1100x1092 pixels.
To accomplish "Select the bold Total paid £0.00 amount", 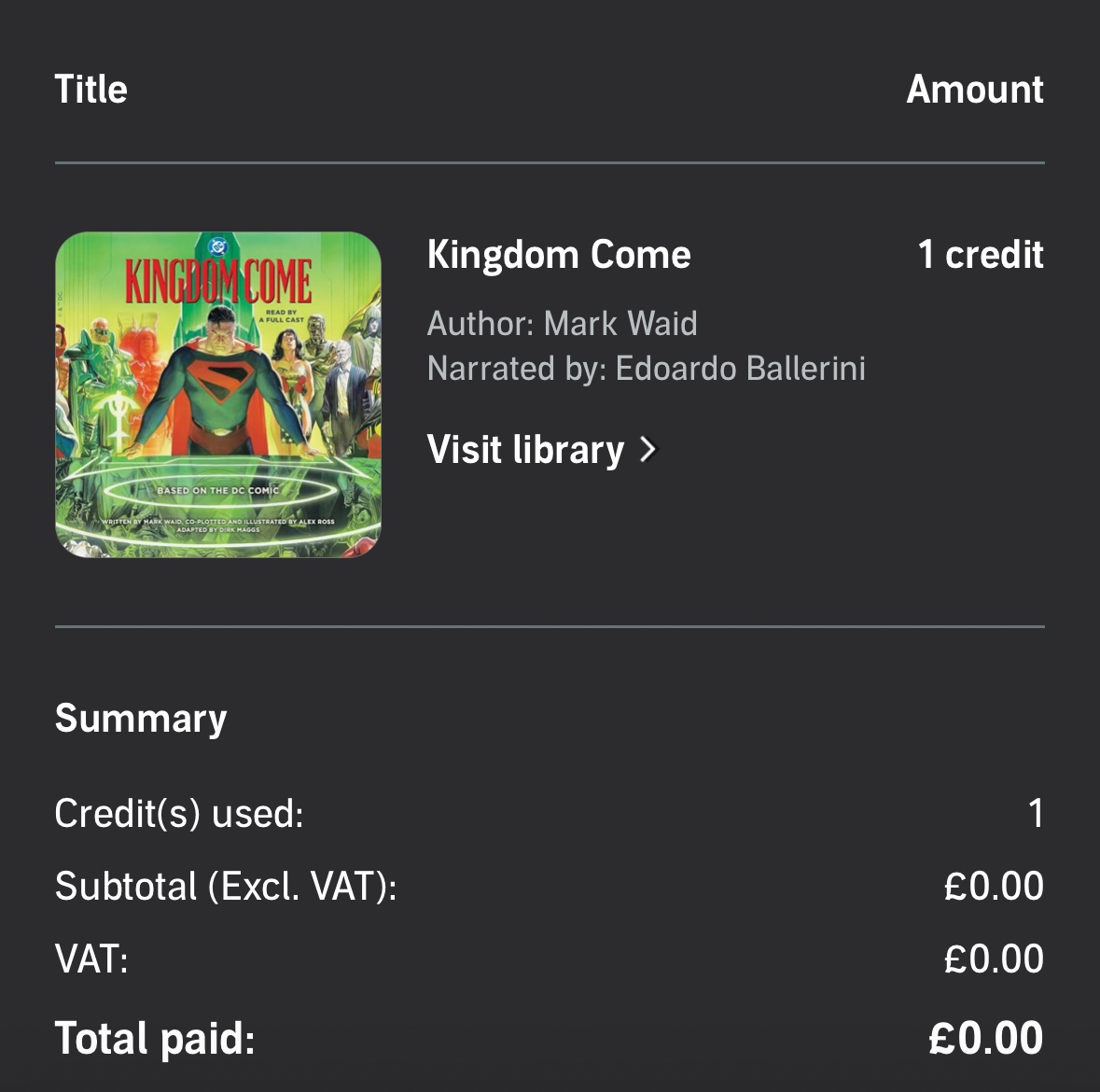I will tap(986, 1039).
